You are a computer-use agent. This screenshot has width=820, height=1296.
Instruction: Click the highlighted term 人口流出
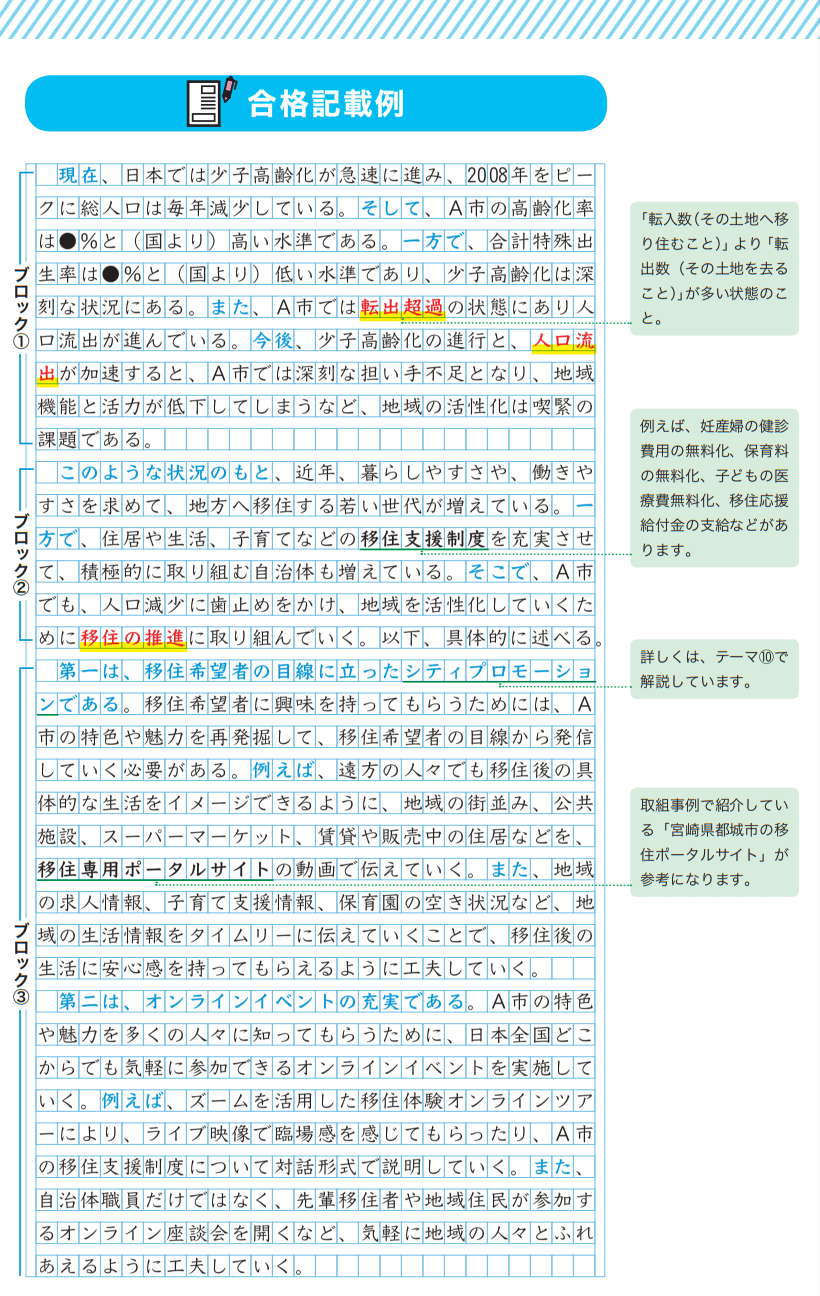click(562, 342)
